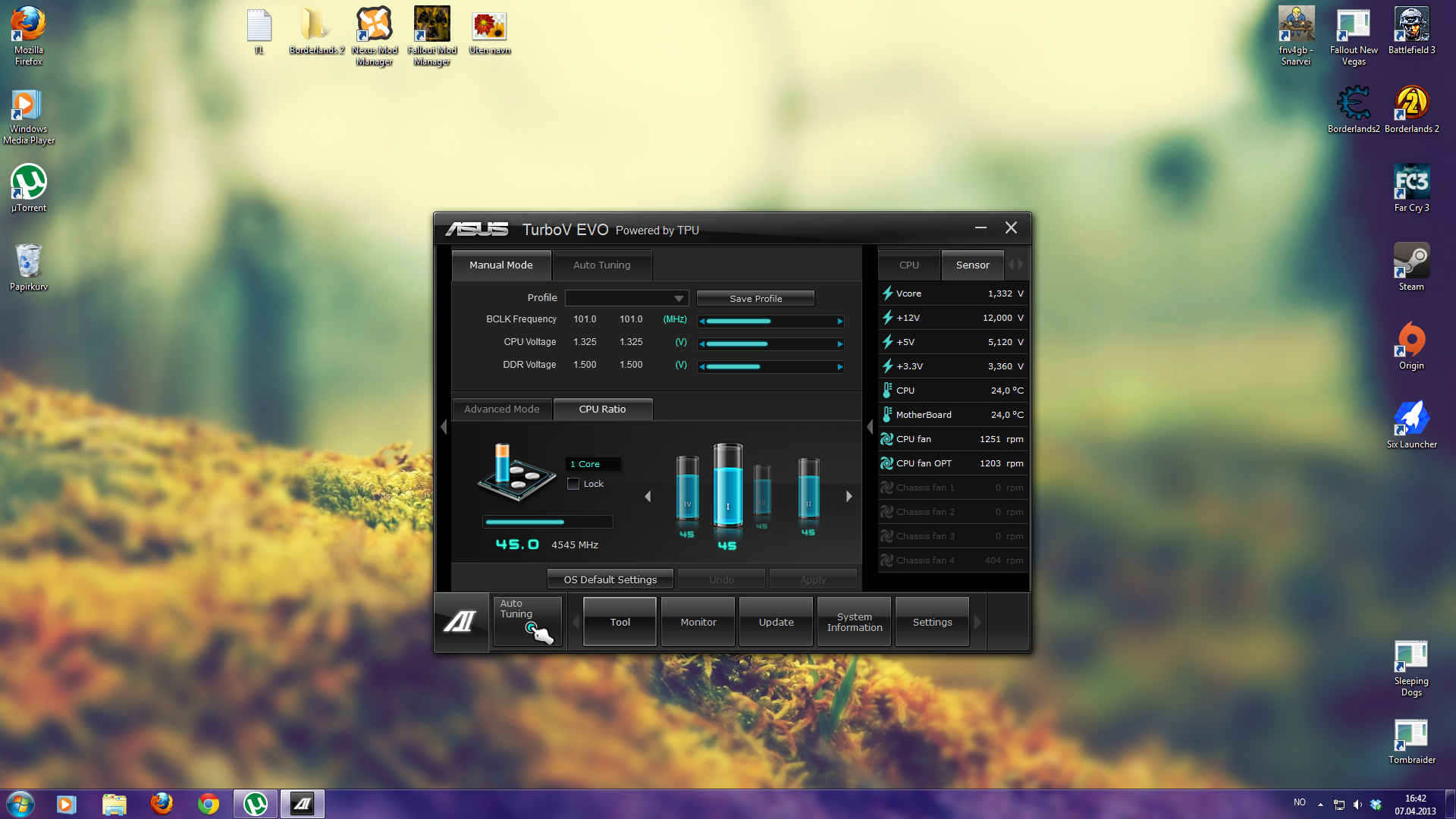Increase BCLK Frequency with right arrow
Viewport: 1456px width, 819px height.
coord(839,321)
